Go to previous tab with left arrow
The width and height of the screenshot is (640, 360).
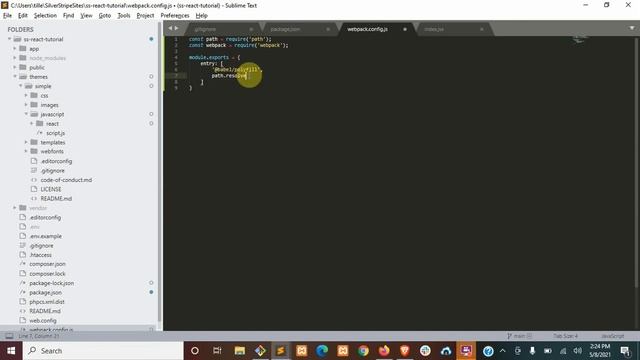coord(170,28)
